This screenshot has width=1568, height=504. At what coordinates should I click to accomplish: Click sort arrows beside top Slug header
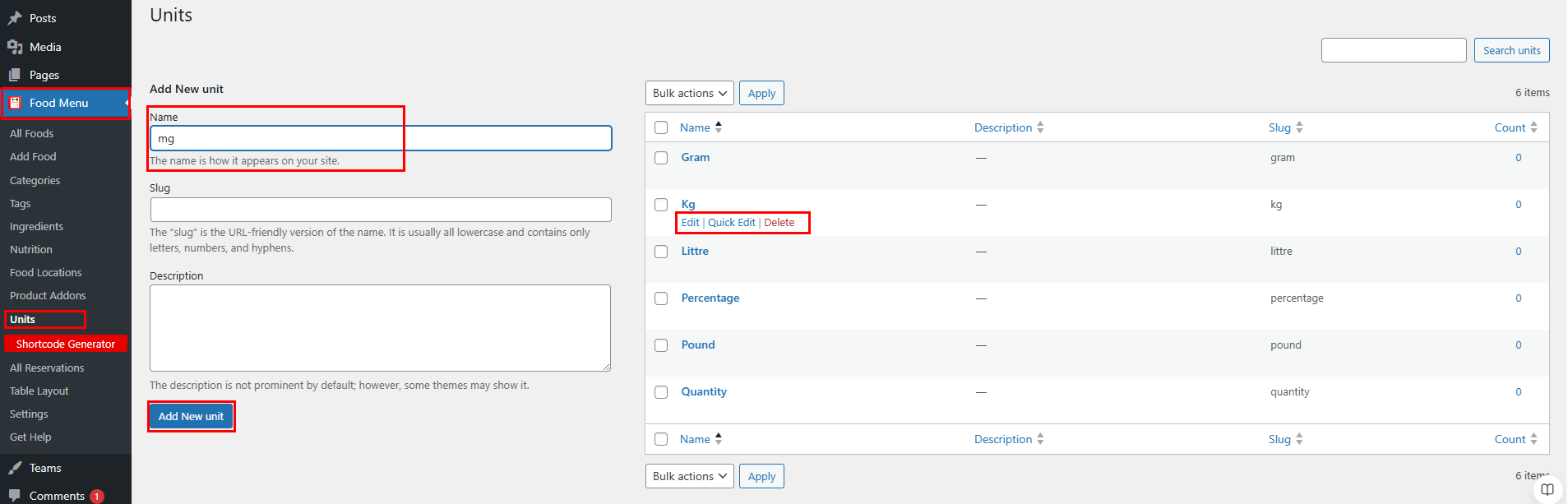point(1299,127)
